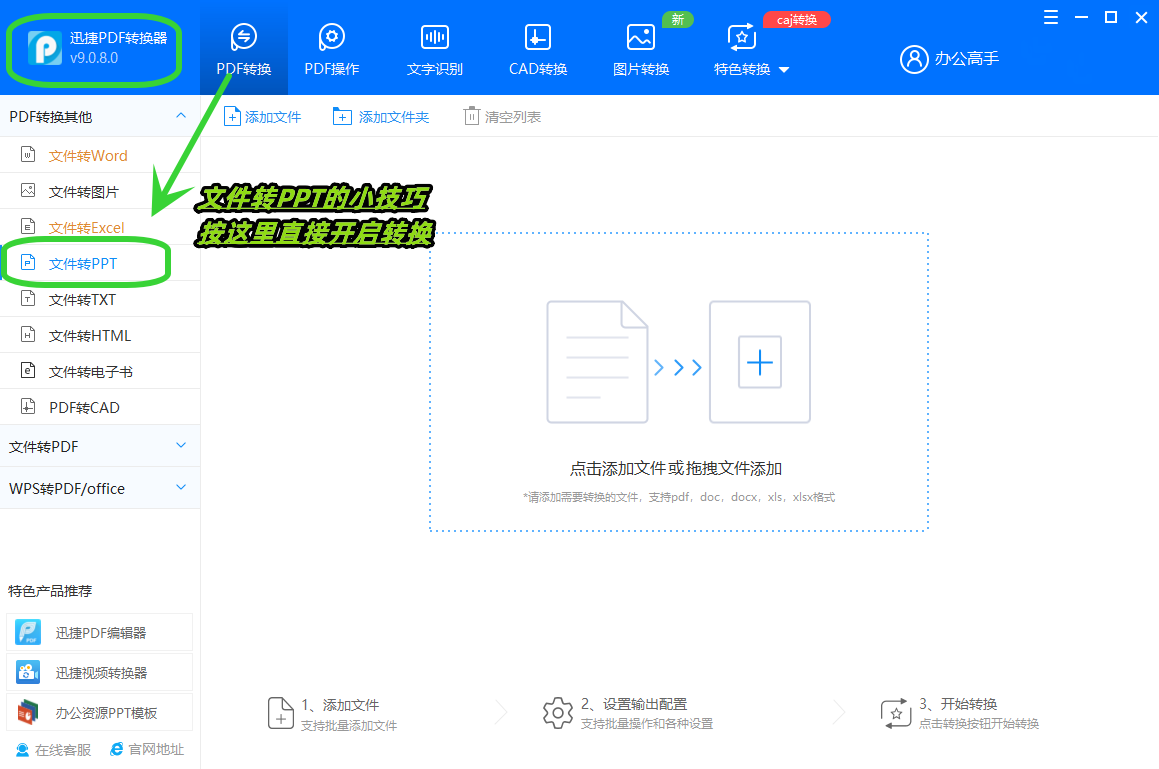This screenshot has height=769, width=1159.
Task: Select 文件转电子书 in sidebar
Action: pos(100,371)
